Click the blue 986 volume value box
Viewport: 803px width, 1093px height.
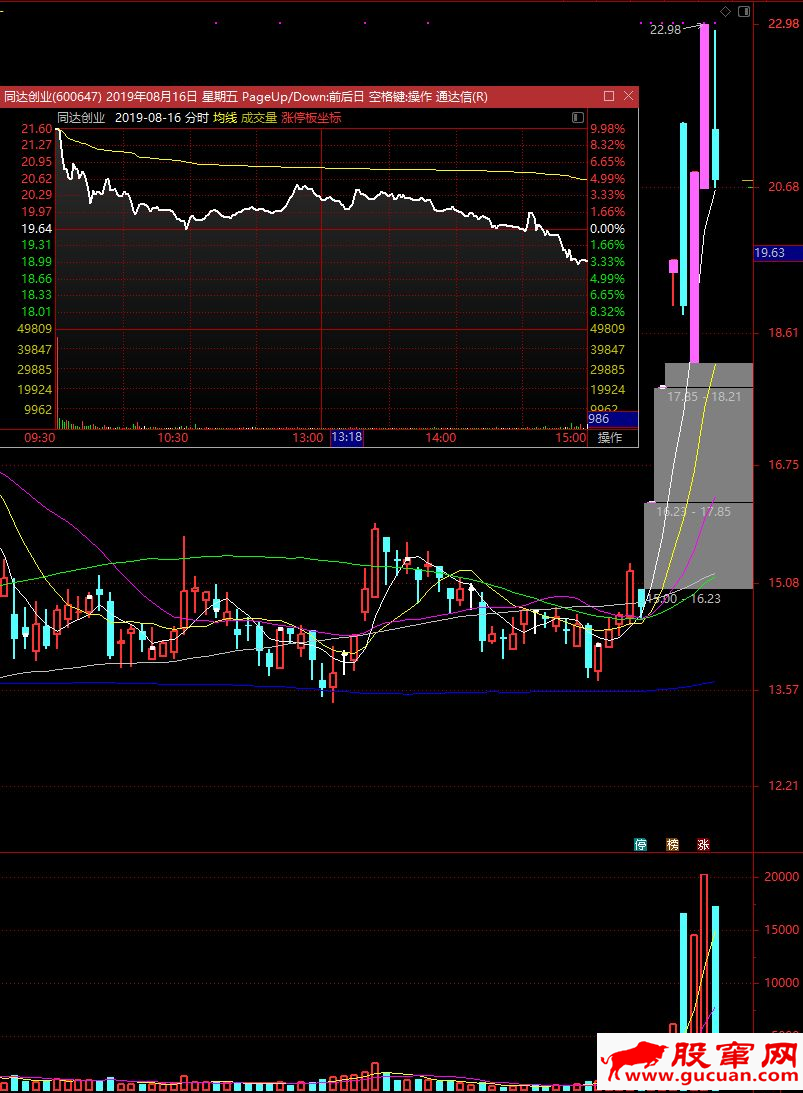[613, 419]
